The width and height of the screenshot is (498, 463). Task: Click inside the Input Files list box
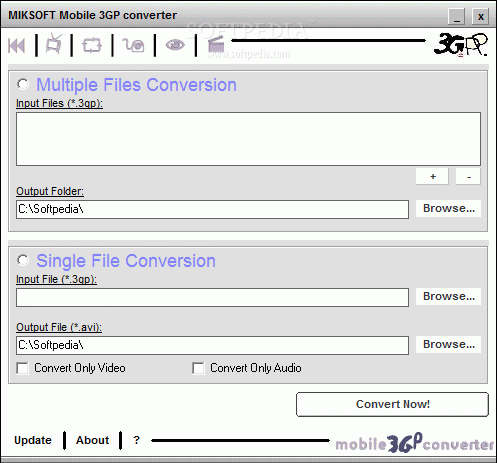(x=248, y=139)
